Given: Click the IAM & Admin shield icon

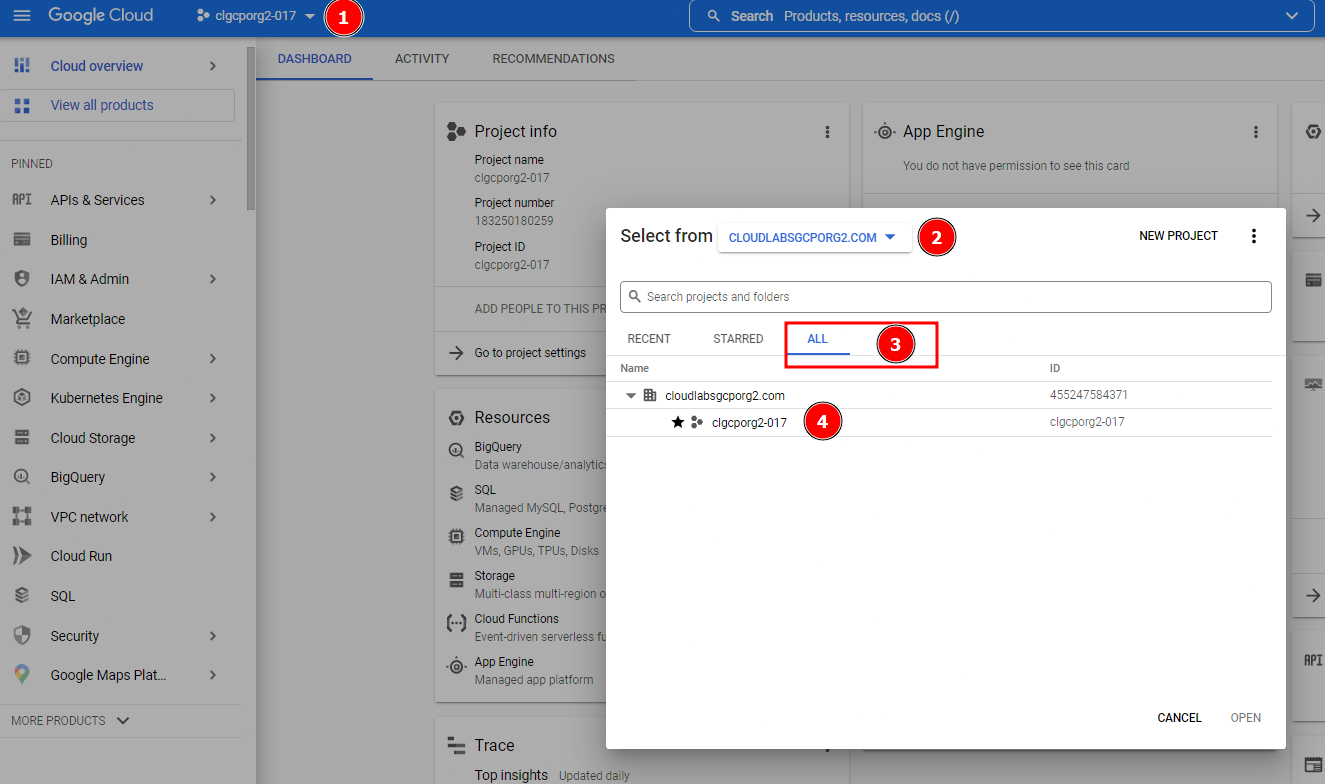Looking at the screenshot, I should point(22,279).
